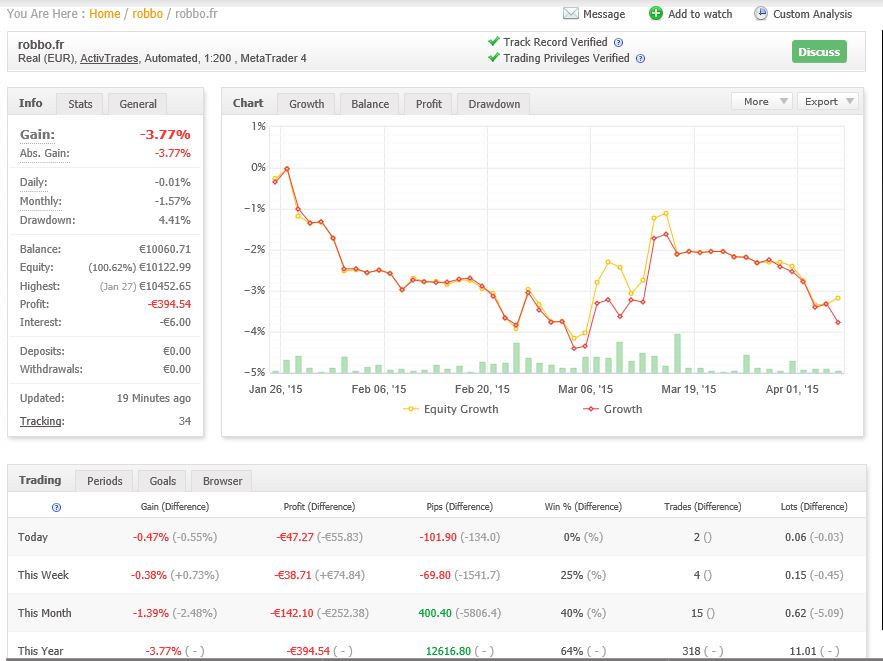Select the Drawdown chart tab
The height and width of the screenshot is (661, 883).
tap(494, 104)
